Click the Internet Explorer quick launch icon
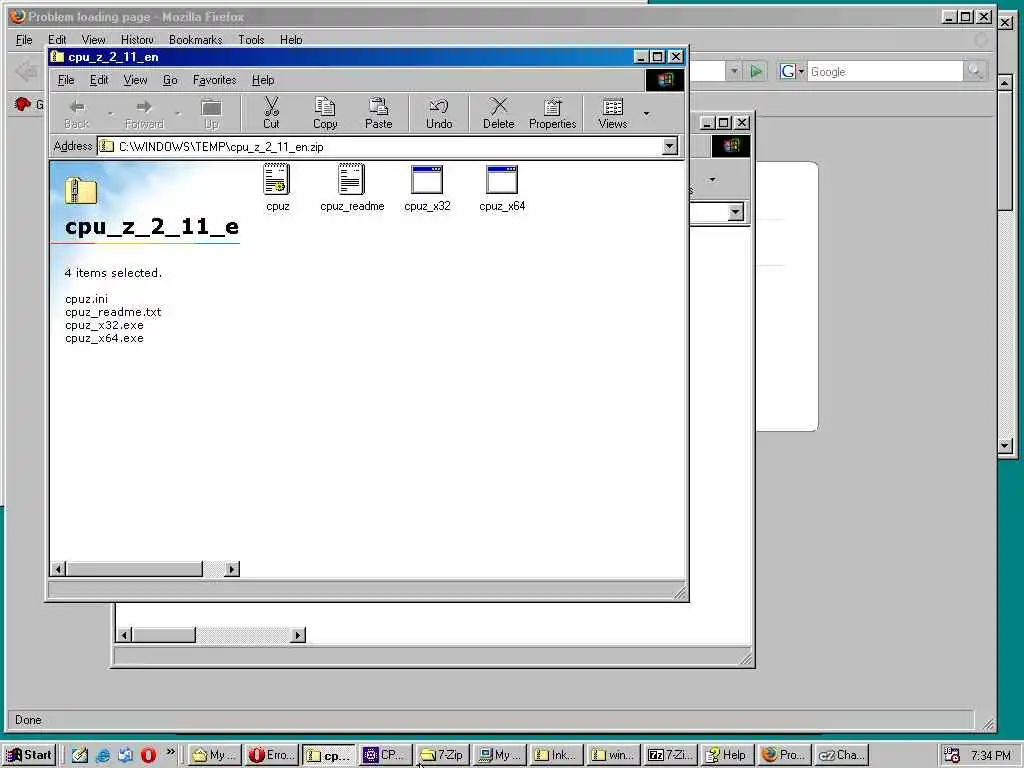1024x768 pixels. click(103, 755)
